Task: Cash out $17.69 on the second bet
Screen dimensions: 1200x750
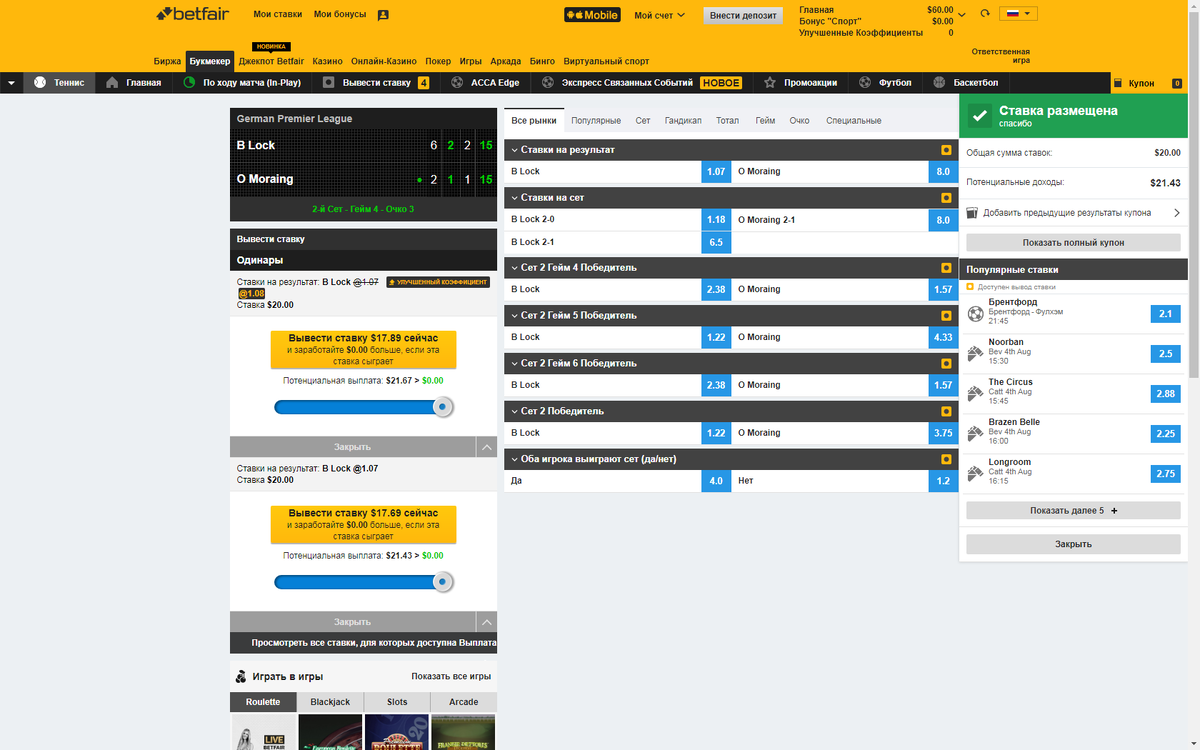Action: [363, 524]
